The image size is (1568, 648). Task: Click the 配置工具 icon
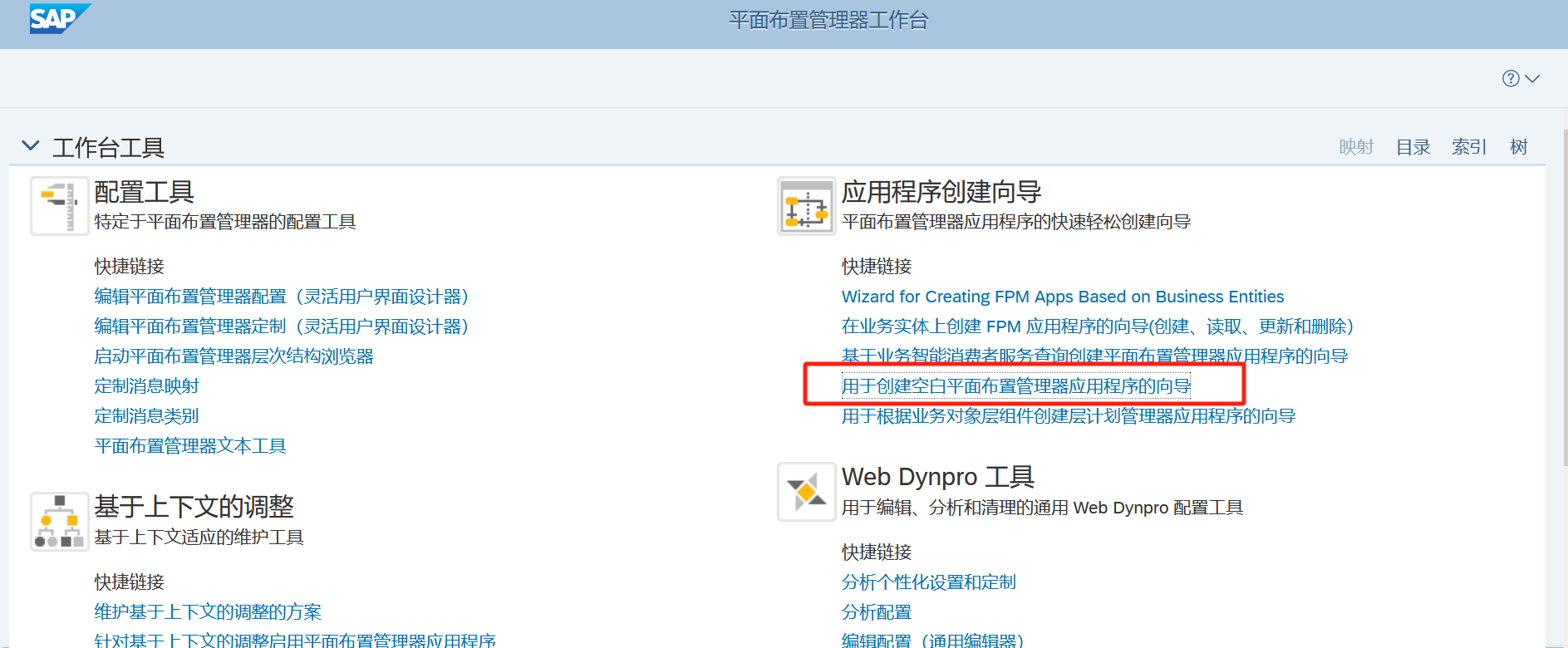60,206
